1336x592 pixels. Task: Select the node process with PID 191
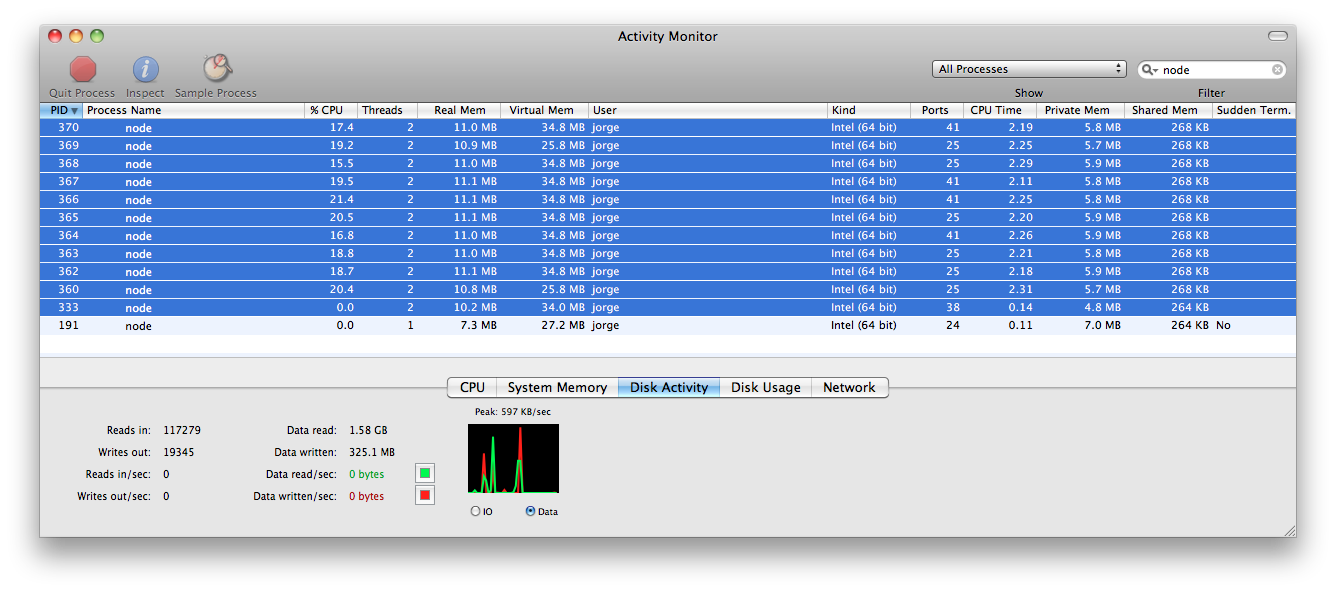point(138,326)
